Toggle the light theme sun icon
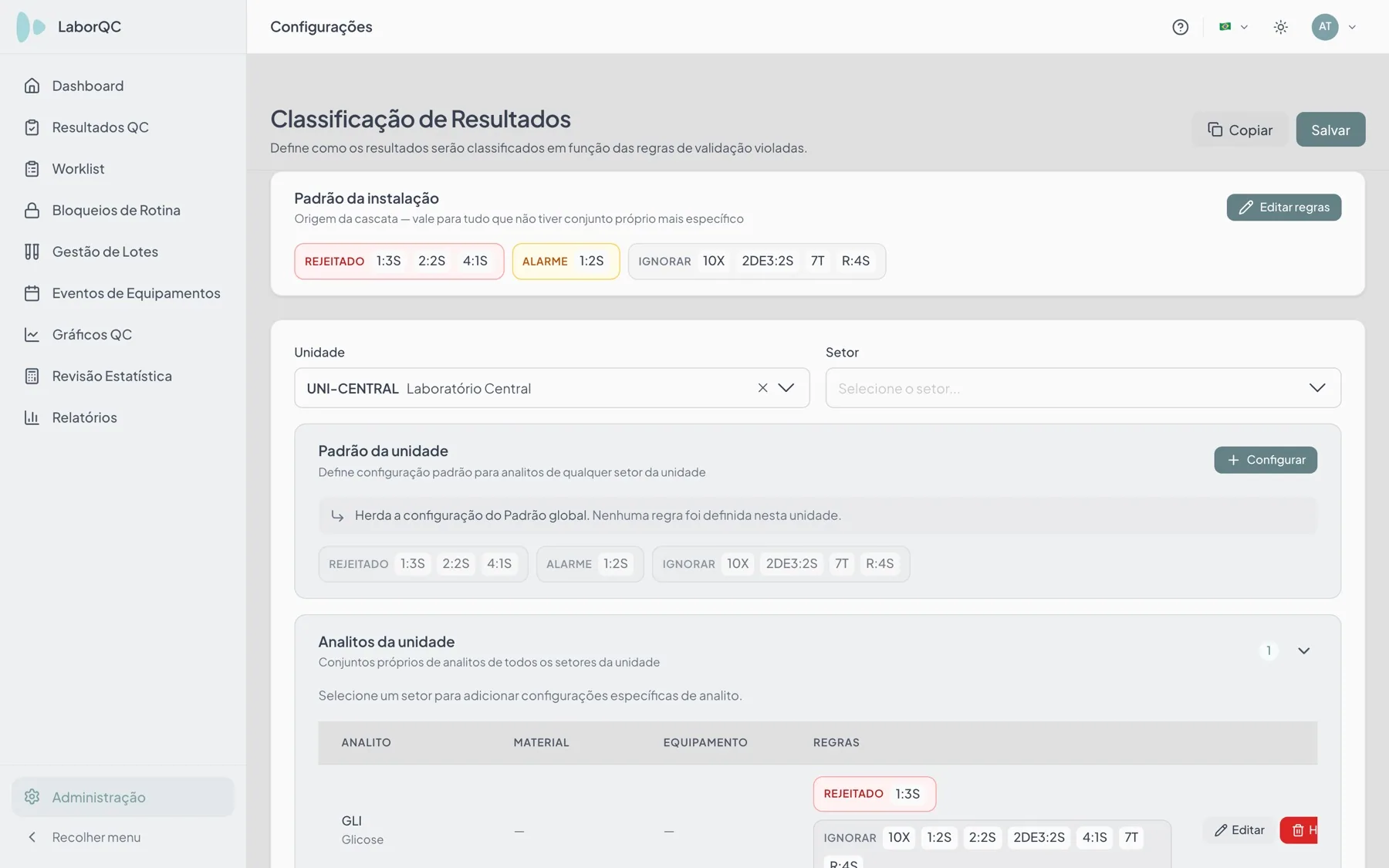The width and height of the screenshot is (1389, 868). coord(1281,27)
